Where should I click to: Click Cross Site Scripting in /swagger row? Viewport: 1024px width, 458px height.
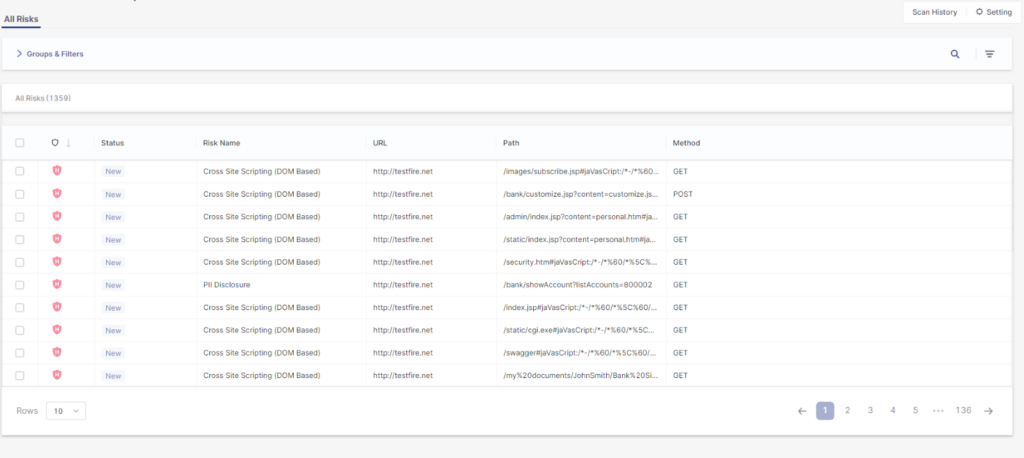coord(262,353)
